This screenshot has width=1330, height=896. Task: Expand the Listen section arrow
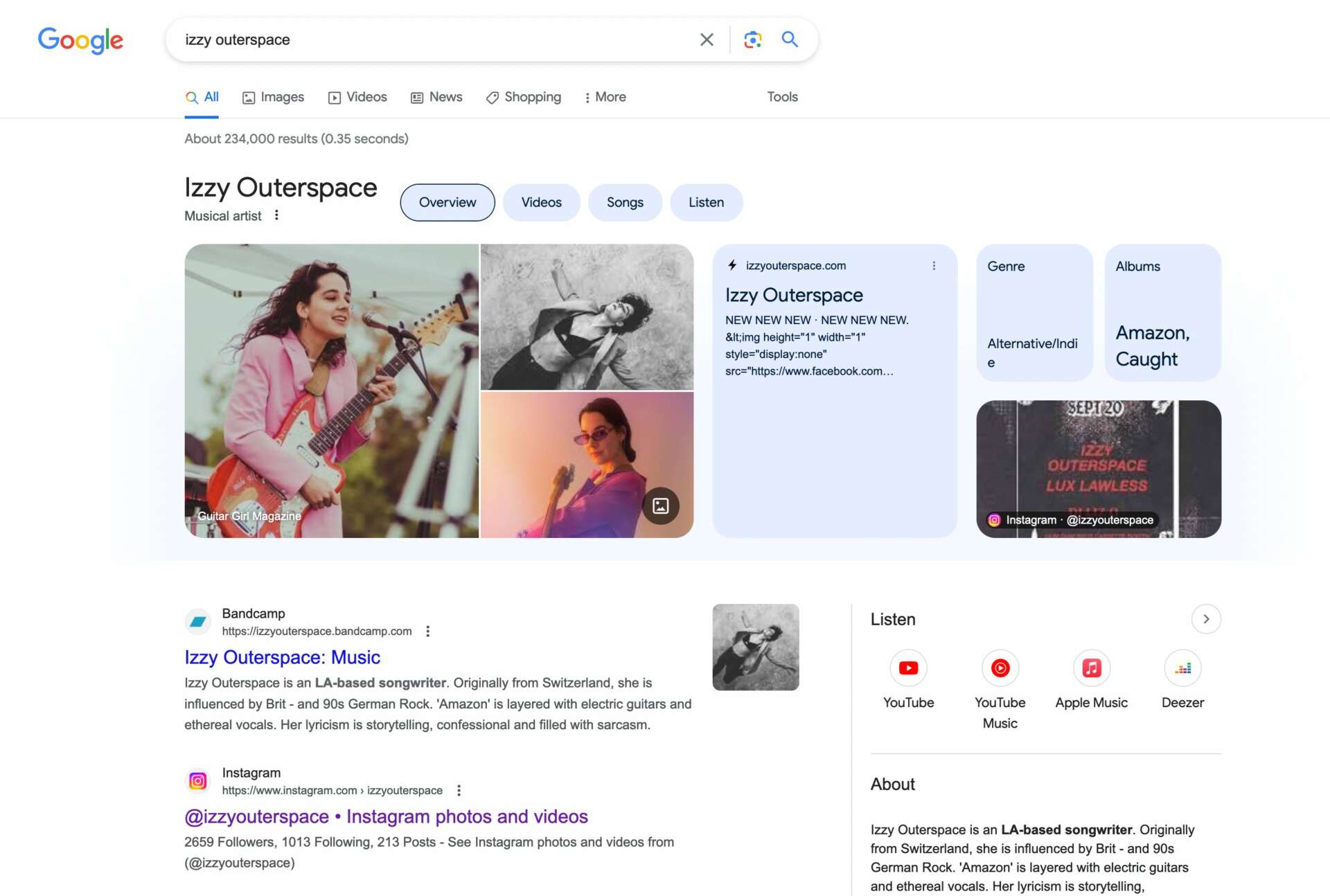1205,619
